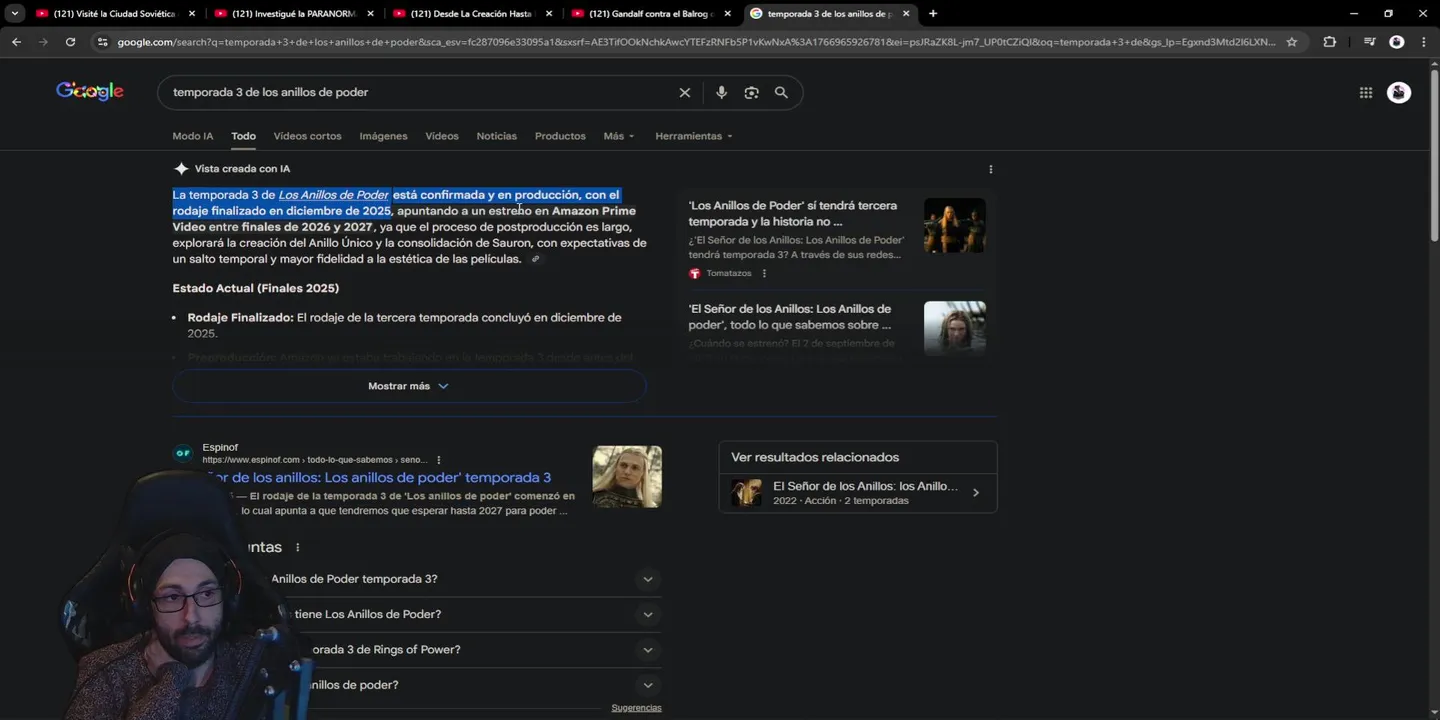Click 'Ver resultados relacionados' heading
Viewport: 1440px width, 720px height.
815,457
